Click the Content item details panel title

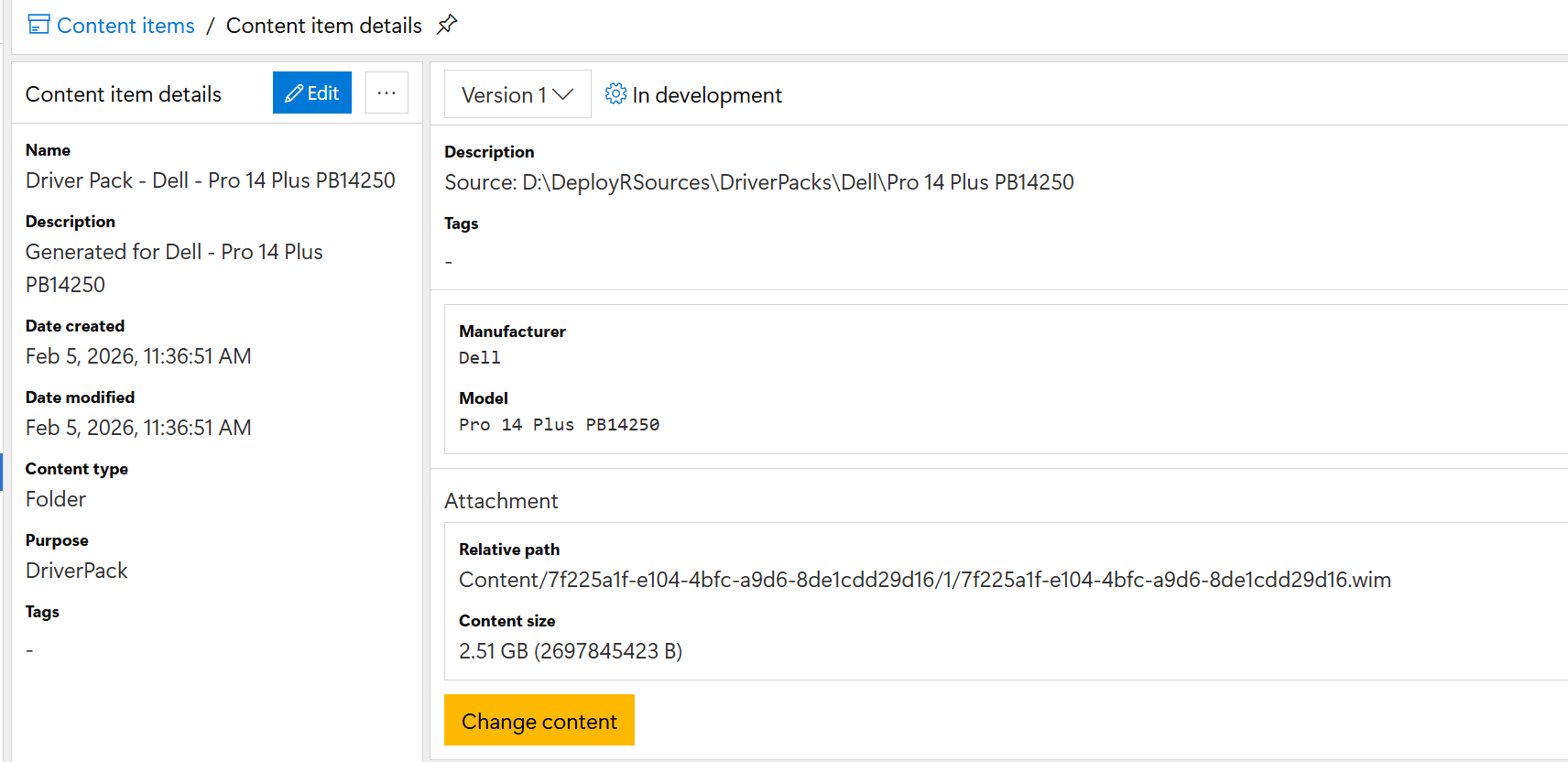pyautogui.click(x=124, y=94)
